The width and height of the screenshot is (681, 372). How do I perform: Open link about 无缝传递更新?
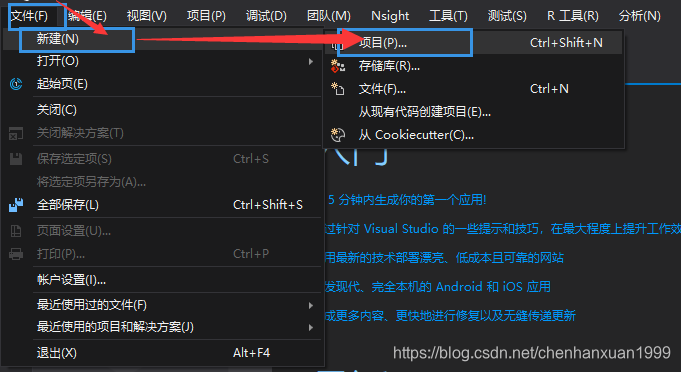(x=450, y=316)
